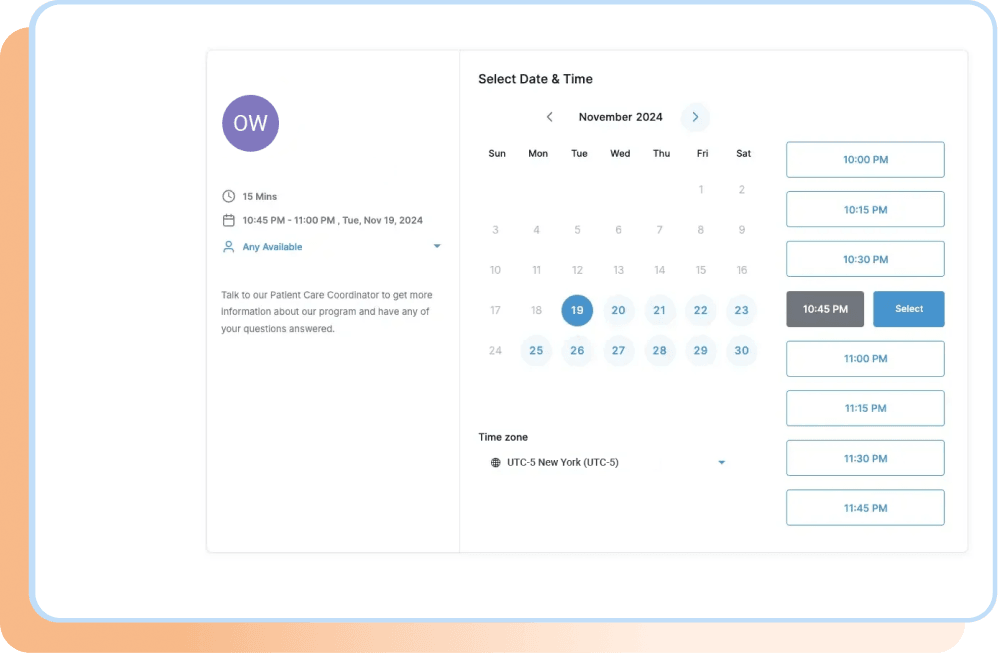Click the person icon beside Any Available

click(227, 246)
